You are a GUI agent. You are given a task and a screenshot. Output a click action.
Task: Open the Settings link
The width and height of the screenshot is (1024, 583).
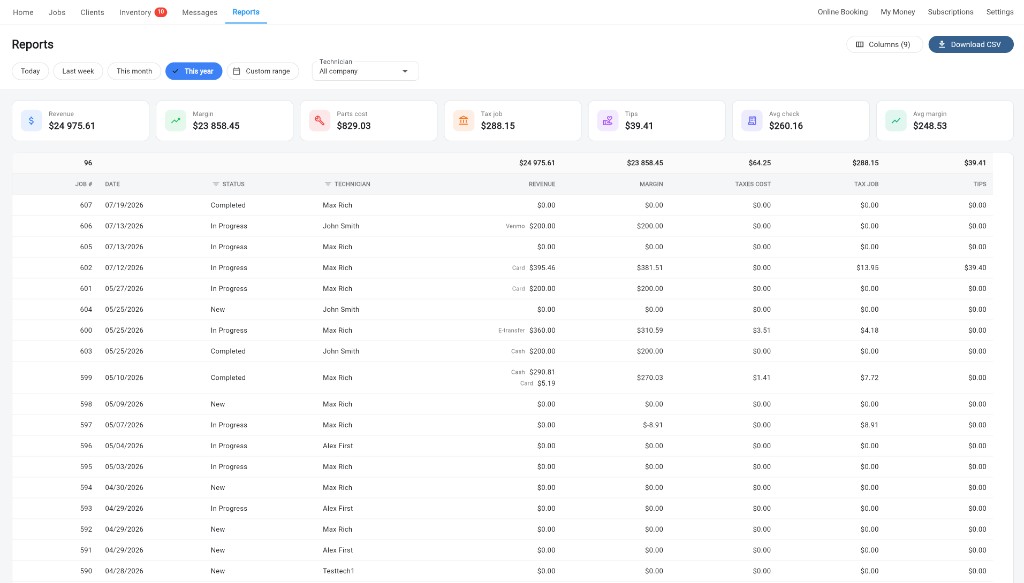(x=1000, y=12)
